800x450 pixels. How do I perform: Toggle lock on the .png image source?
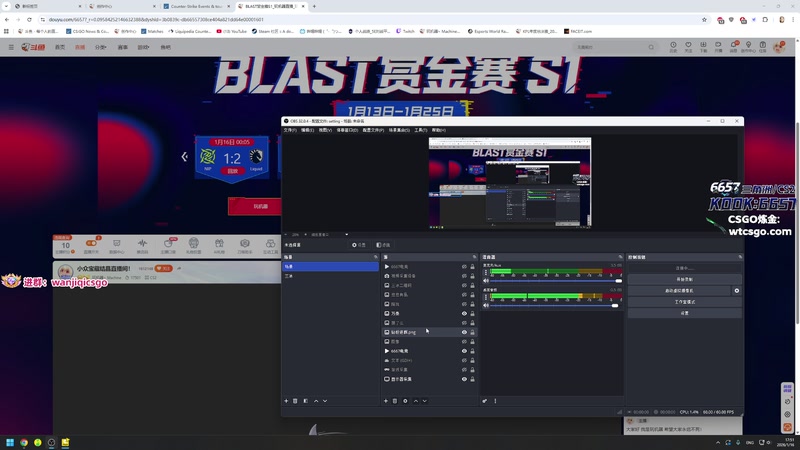click(x=472, y=332)
